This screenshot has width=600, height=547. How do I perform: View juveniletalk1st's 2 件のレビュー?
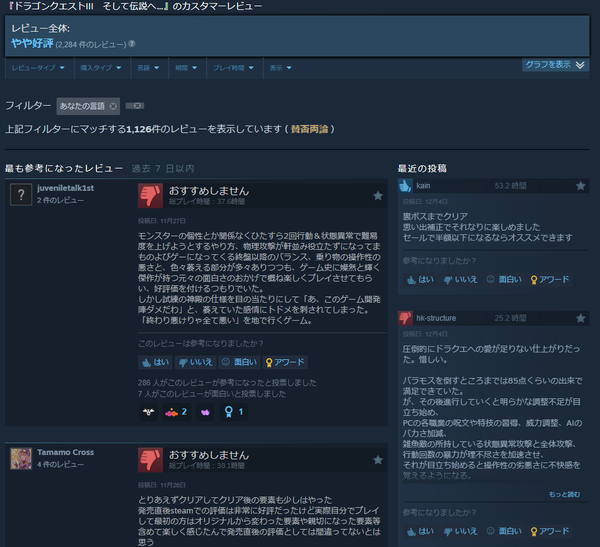tap(60, 200)
